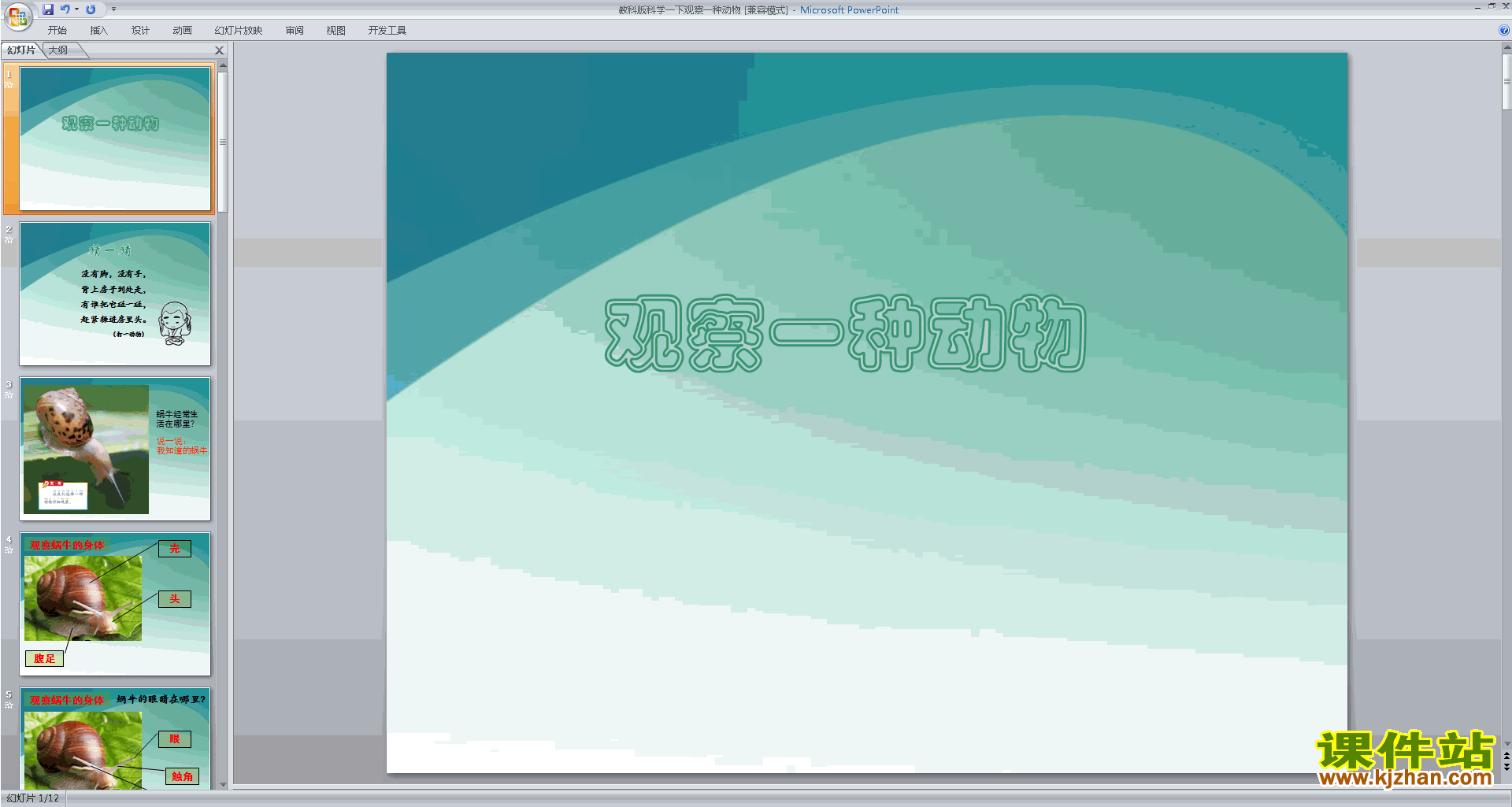Viewport: 1512px width, 807px height.
Task: Click Next Slide double-arrow button
Action: coord(1506,767)
